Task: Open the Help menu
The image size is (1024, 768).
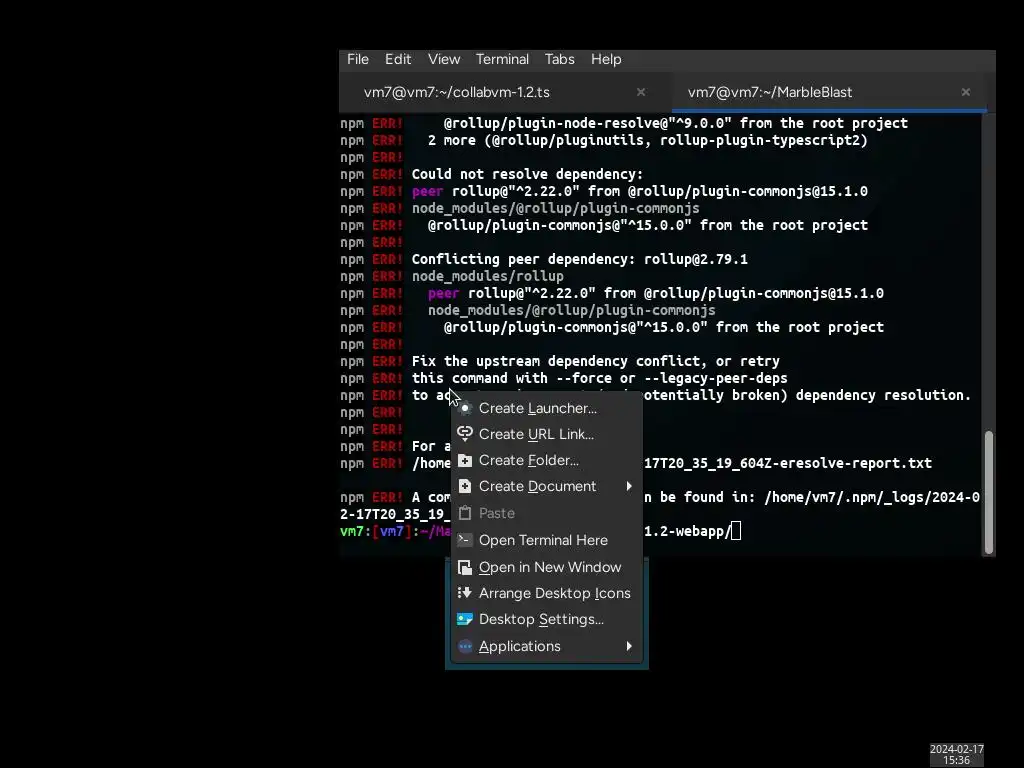Action: (x=606, y=59)
